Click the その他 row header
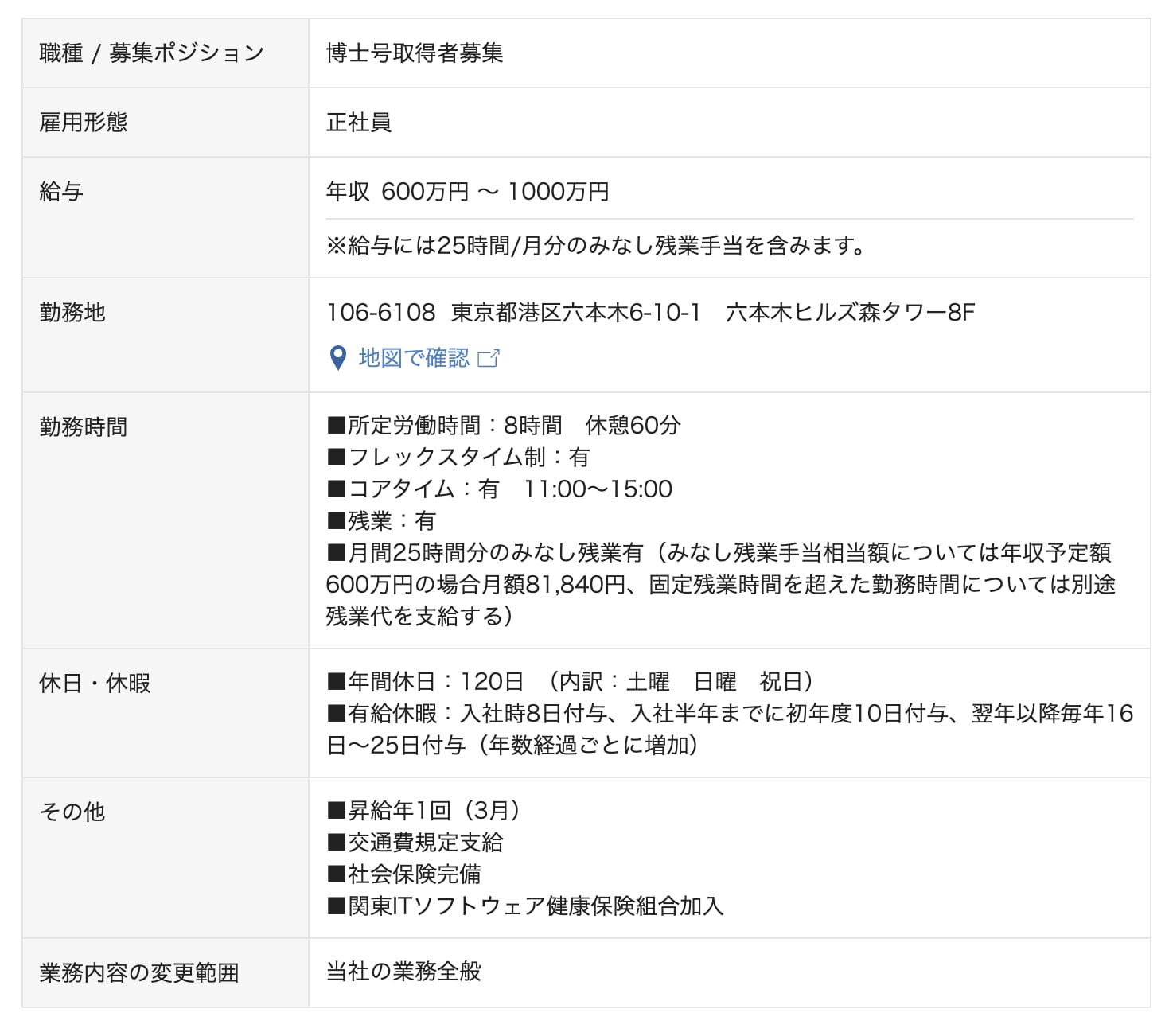The image size is (1165, 1036). click(x=72, y=812)
